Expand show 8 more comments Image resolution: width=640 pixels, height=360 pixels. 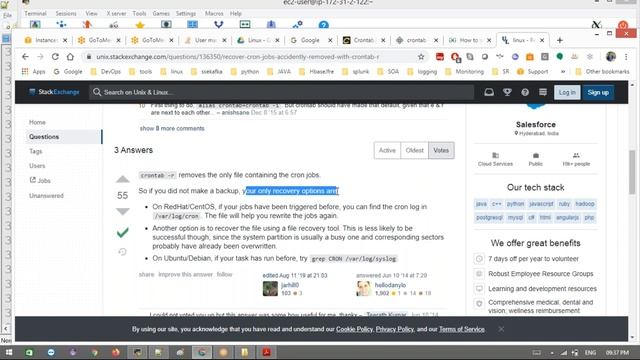point(172,128)
